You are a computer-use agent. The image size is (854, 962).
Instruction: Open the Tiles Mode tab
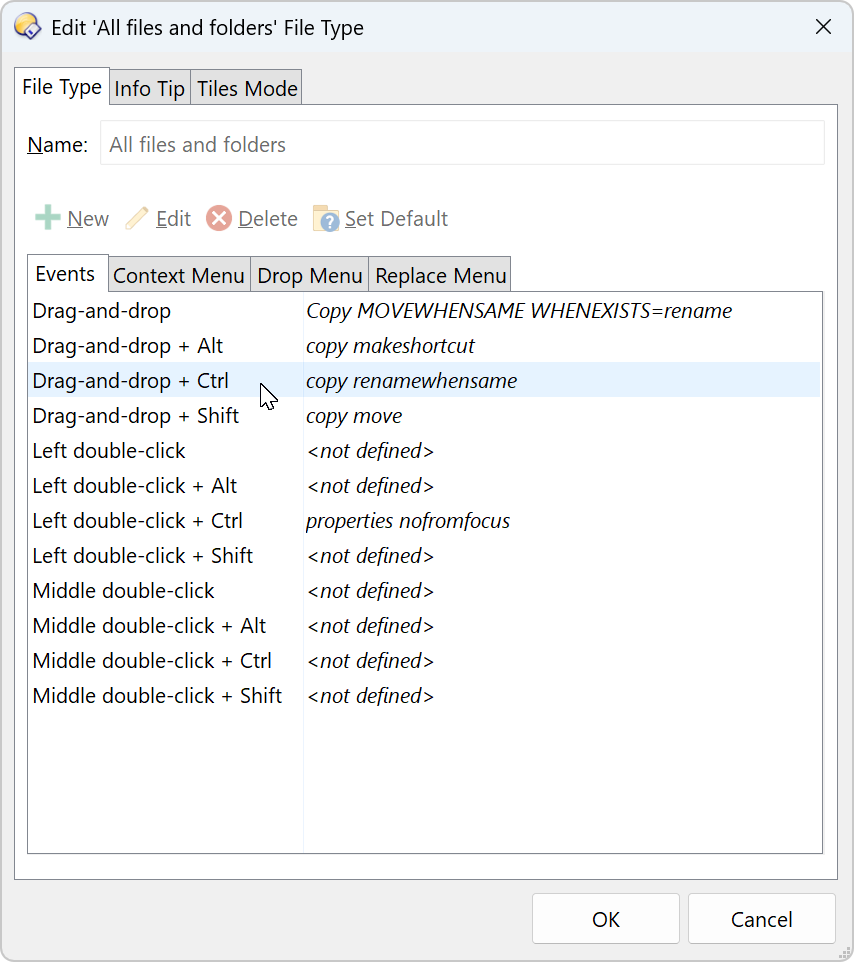[x=247, y=88]
